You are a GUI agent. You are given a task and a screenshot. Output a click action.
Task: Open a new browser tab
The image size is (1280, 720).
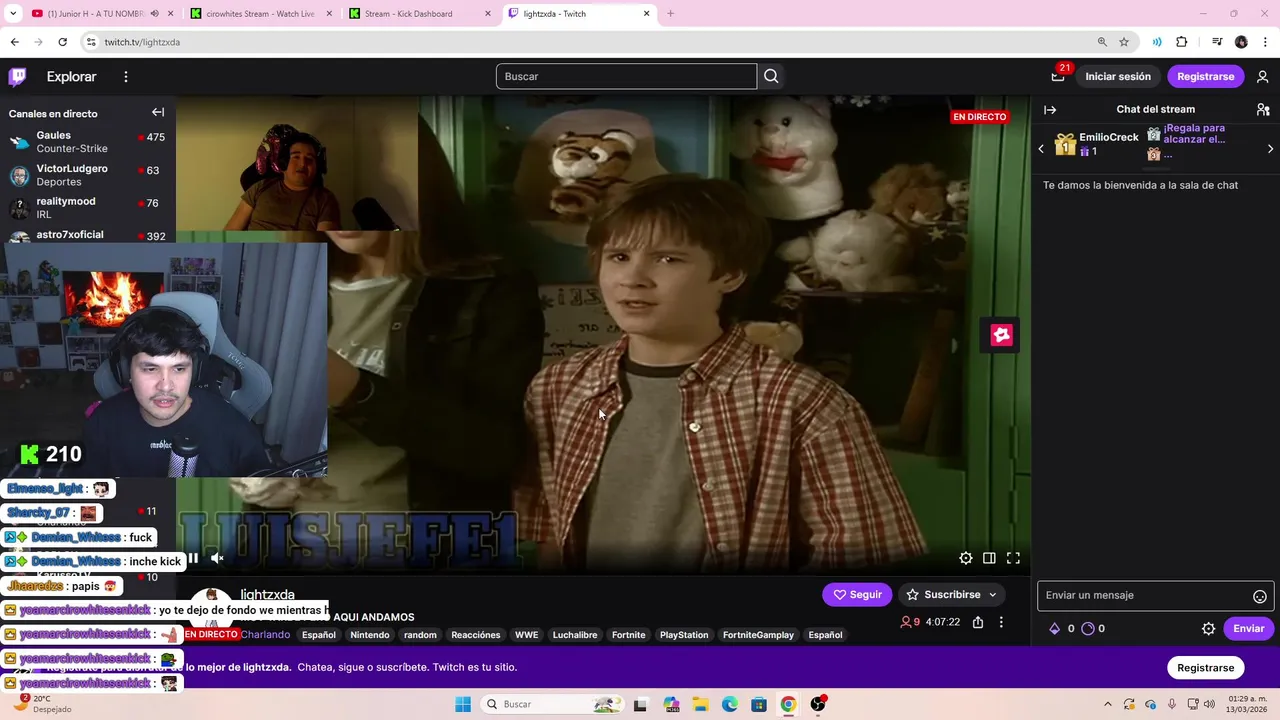[x=670, y=14]
